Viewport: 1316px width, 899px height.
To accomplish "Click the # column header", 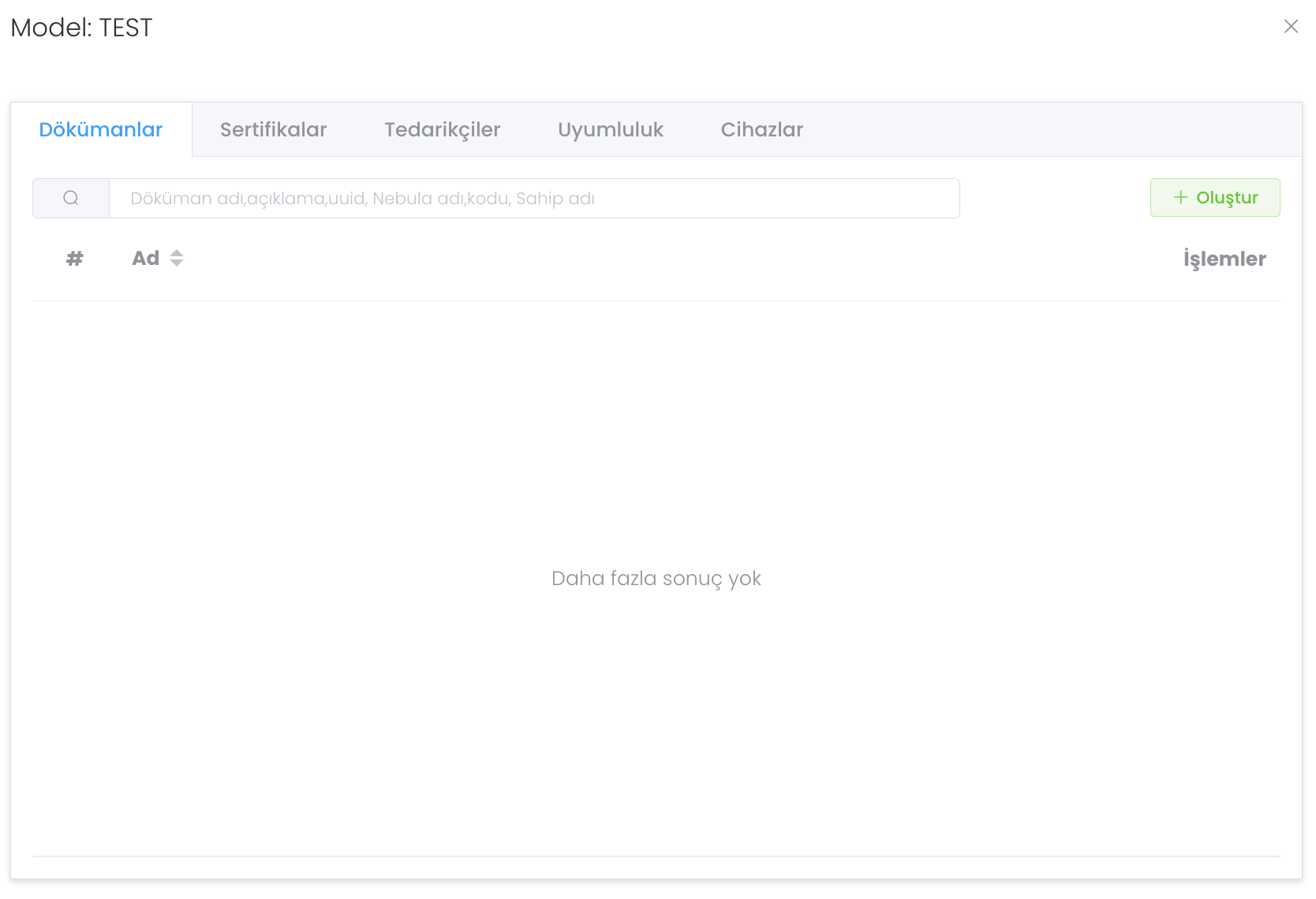I will [74, 259].
